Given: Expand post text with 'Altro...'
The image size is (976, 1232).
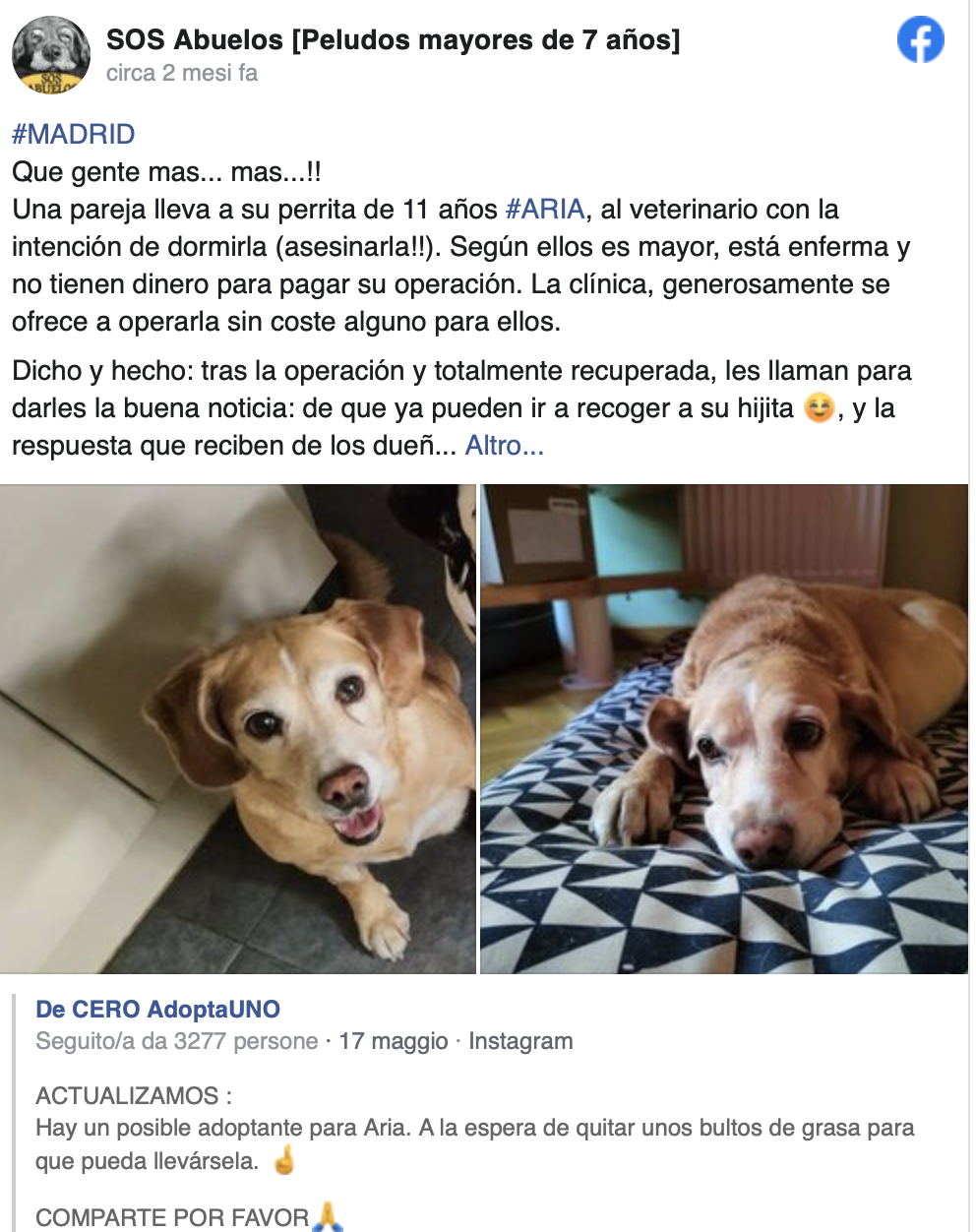Looking at the screenshot, I should (504, 445).
